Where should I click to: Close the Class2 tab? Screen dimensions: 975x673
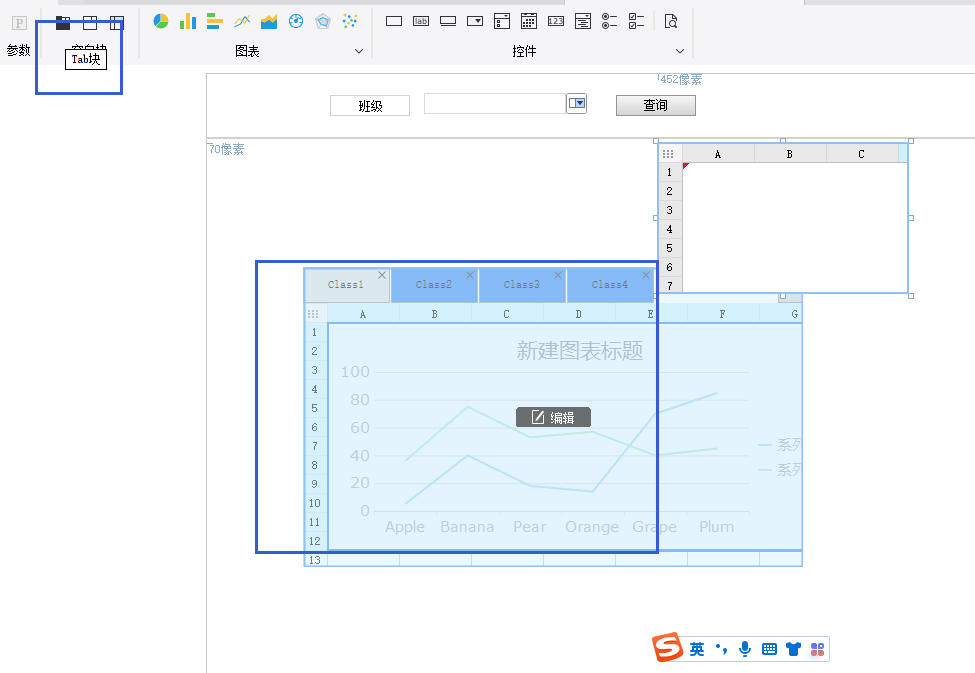(x=470, y=275)
